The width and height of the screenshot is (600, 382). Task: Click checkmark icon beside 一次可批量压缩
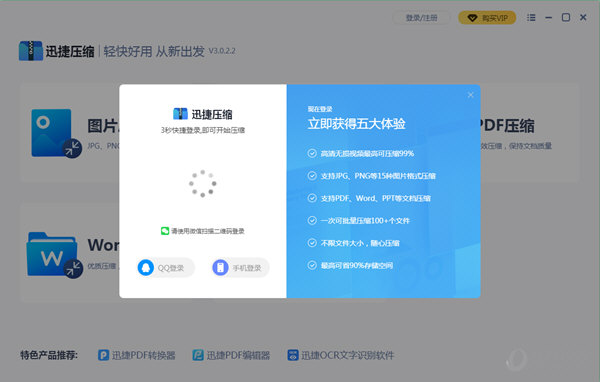[312, 220]
